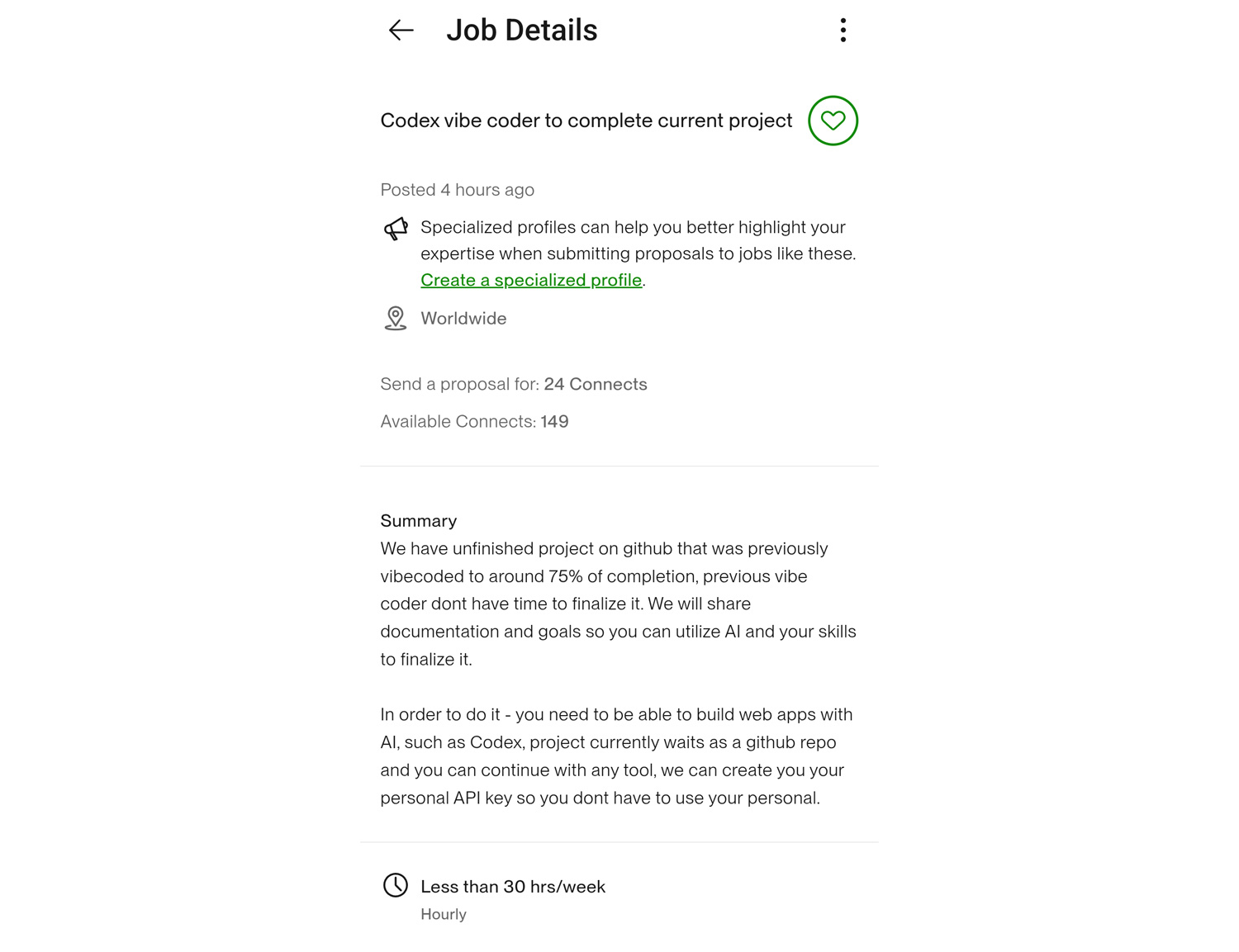Go back using the left arrow
The image size is (1239, 952).
(x=401, y=31)
